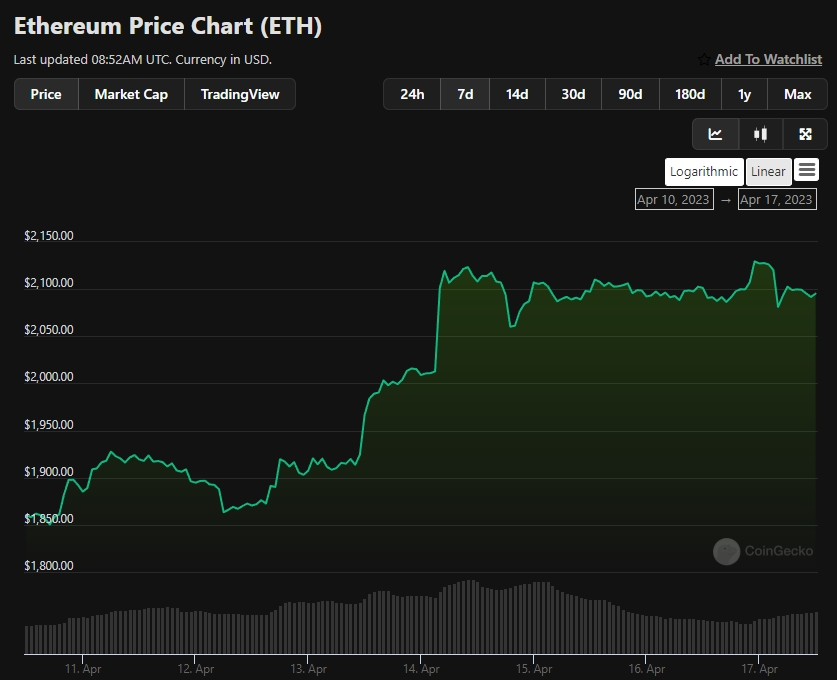The image size is (837, 680).
Task: Choose the 7d time range
Action: click(465, 94)
